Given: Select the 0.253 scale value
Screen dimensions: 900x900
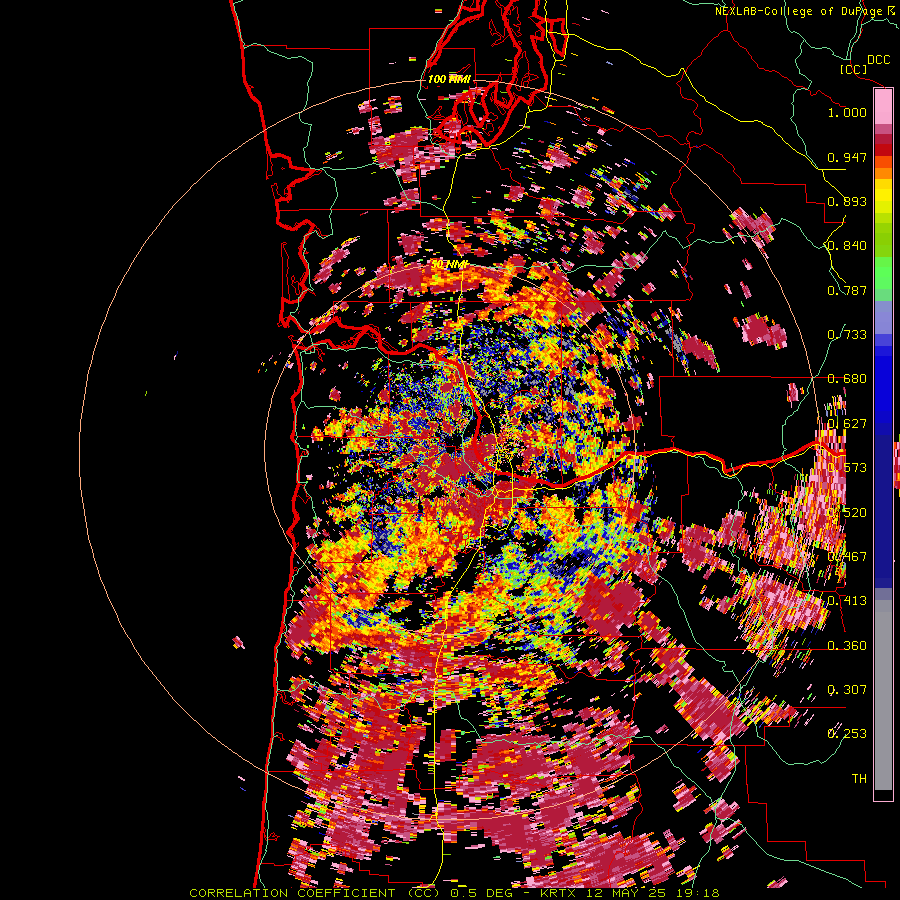Looking at the screenshot, I should tap(847, 734).
